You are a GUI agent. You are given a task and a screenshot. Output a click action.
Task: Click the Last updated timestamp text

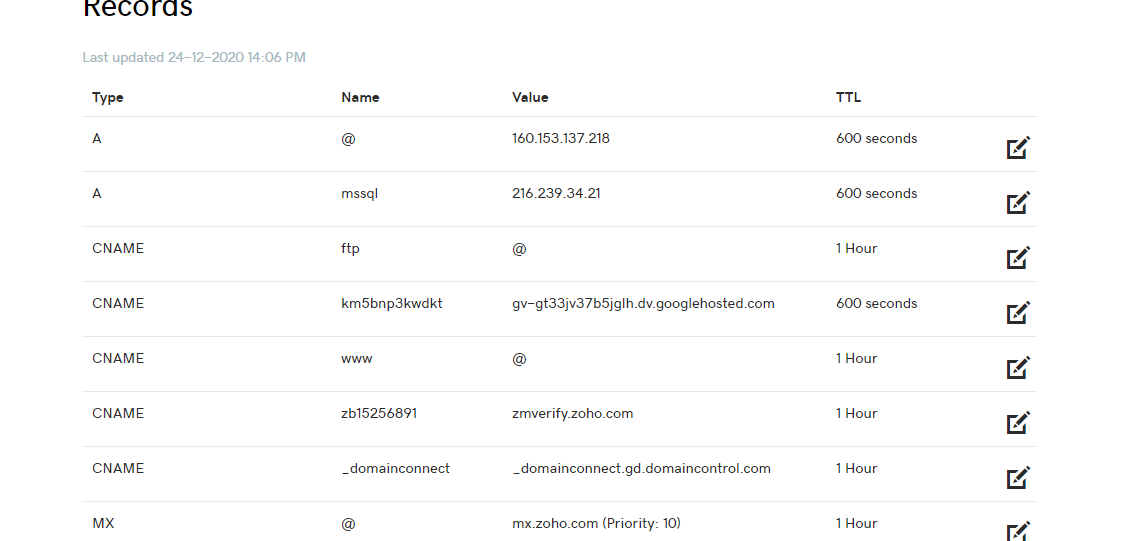point(194,57)
